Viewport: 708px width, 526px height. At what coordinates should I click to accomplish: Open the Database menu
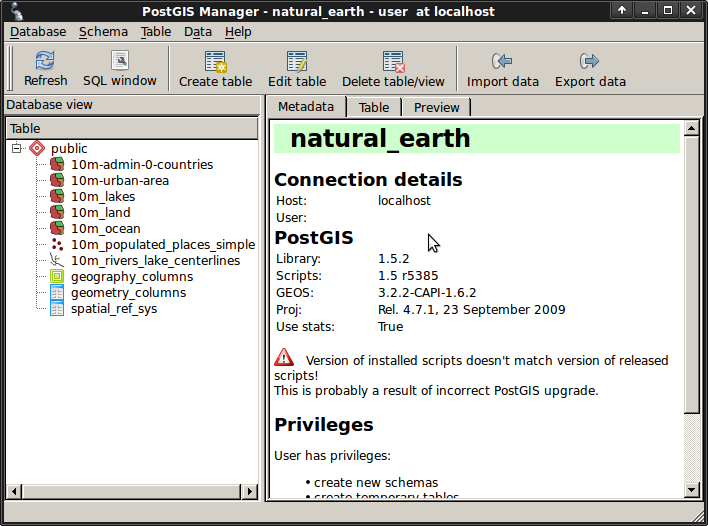pyautogui.click(x=38, y=32)
